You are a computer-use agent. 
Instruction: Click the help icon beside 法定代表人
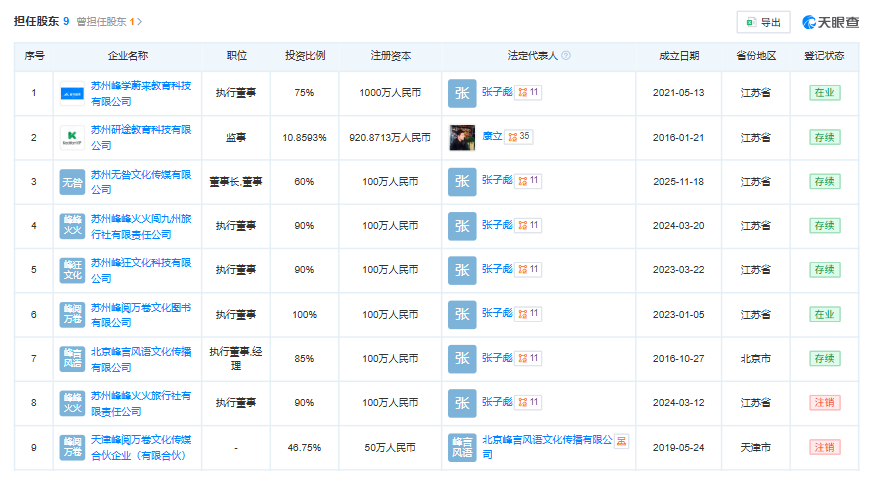point(566,56)
